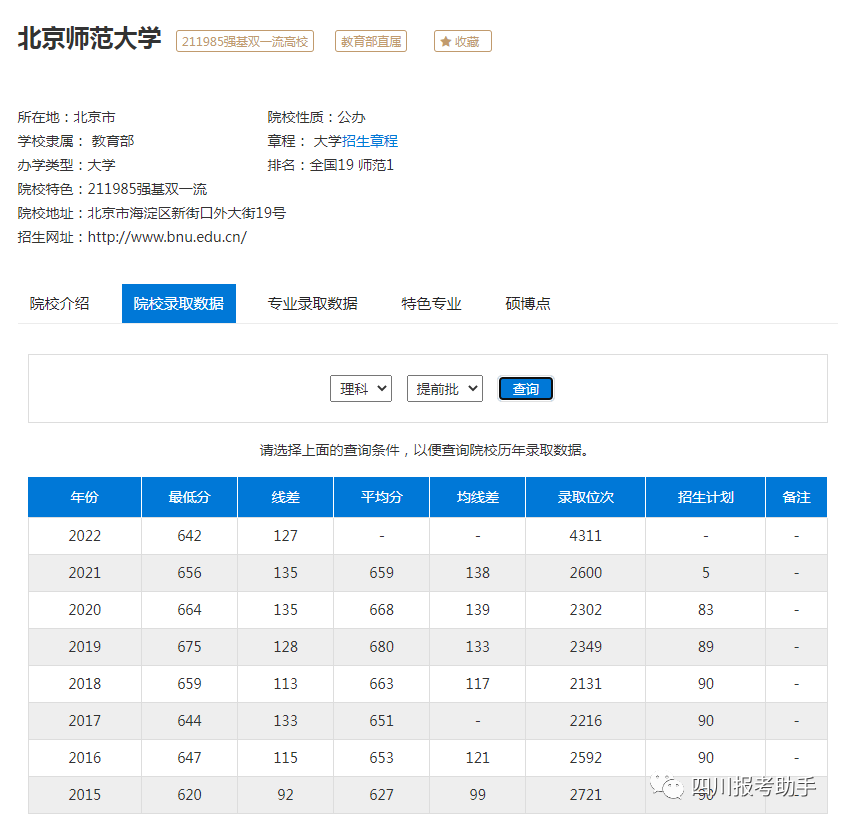
Task: Click admission rank 2131
Action: (586, 684)
